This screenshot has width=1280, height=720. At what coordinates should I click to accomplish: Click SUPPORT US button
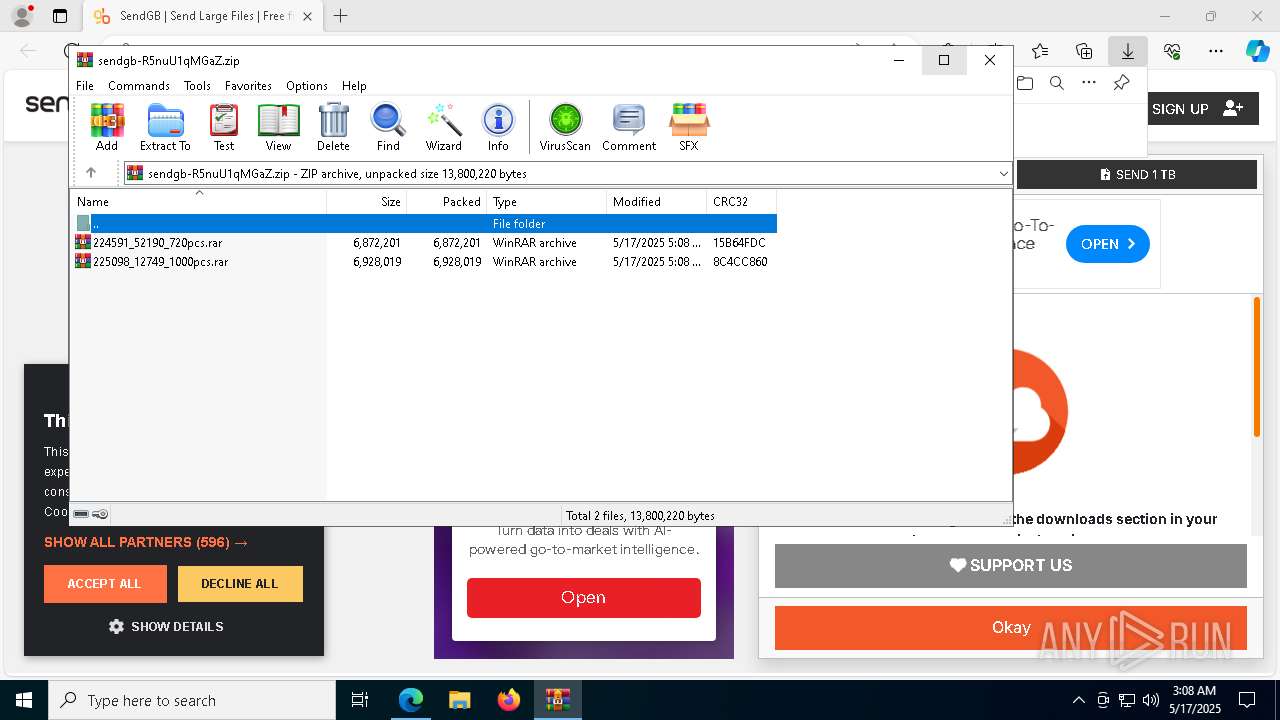[x=1011, y=565]
